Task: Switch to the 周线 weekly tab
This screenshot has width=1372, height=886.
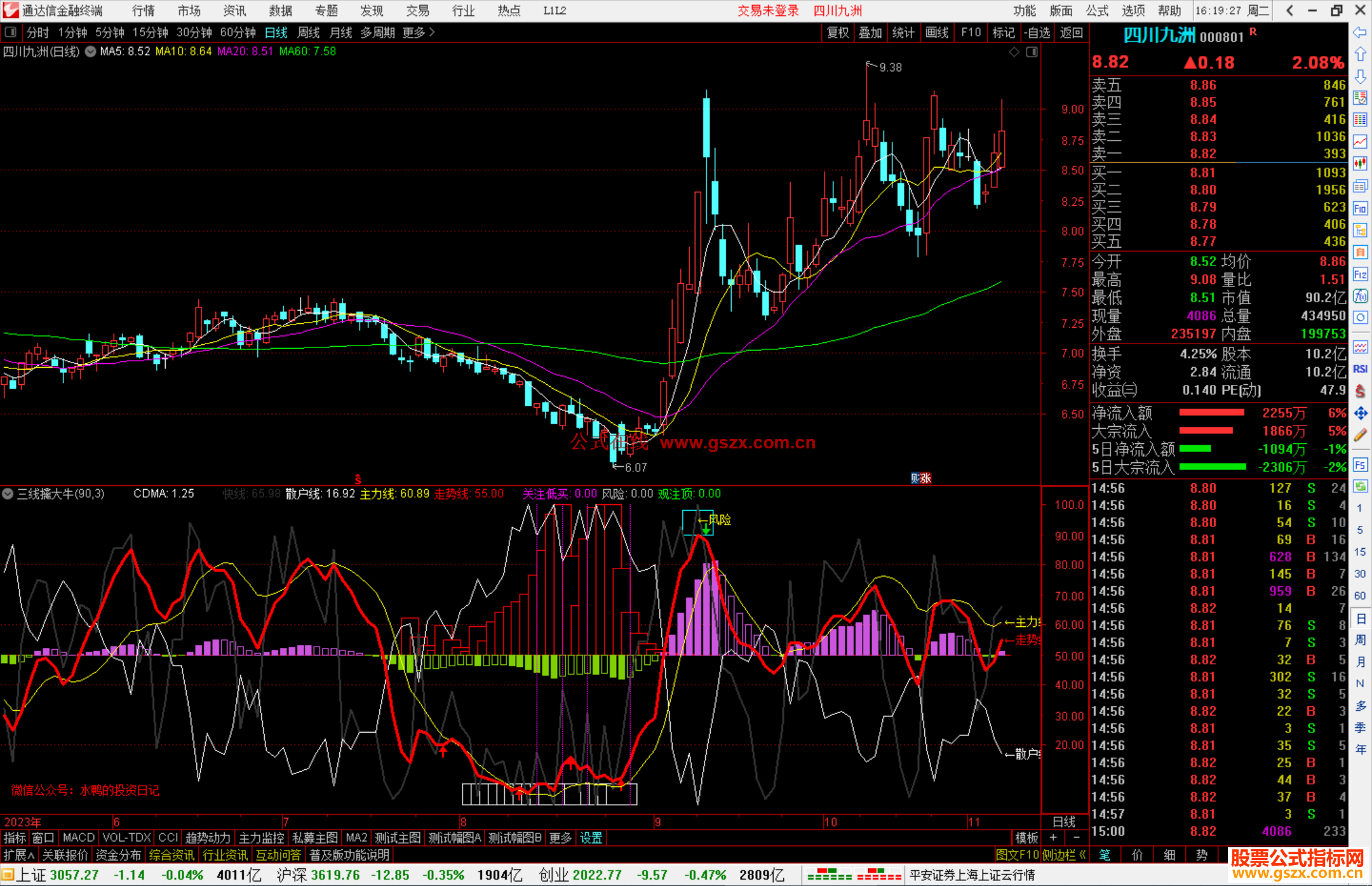Action: [309, 32]
